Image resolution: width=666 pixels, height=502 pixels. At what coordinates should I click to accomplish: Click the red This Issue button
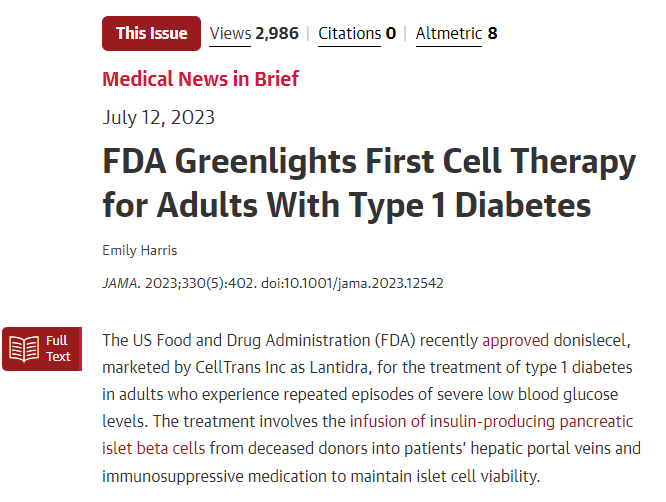point(151,33)
